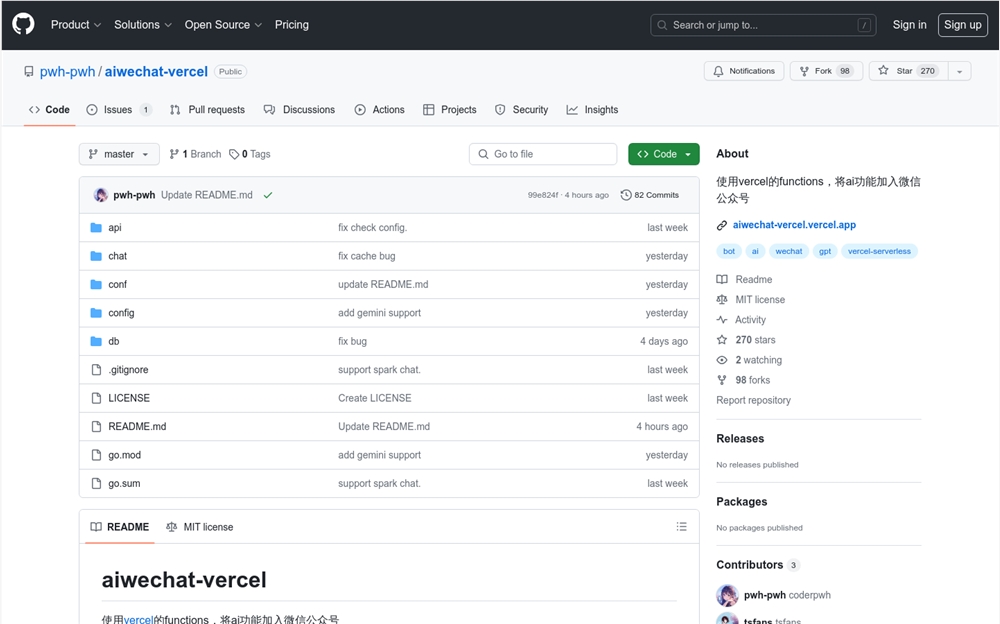The image size is (1000, 624).
Task: Expand the master branch dropdown
Action: pos(119,154)
